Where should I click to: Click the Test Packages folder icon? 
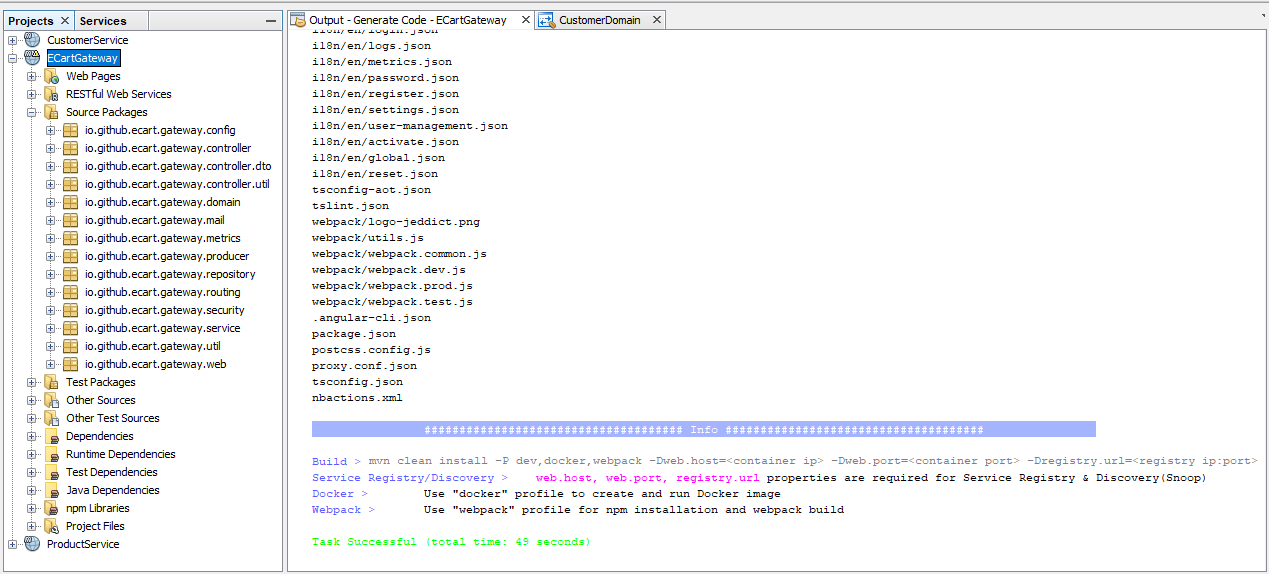51,382
